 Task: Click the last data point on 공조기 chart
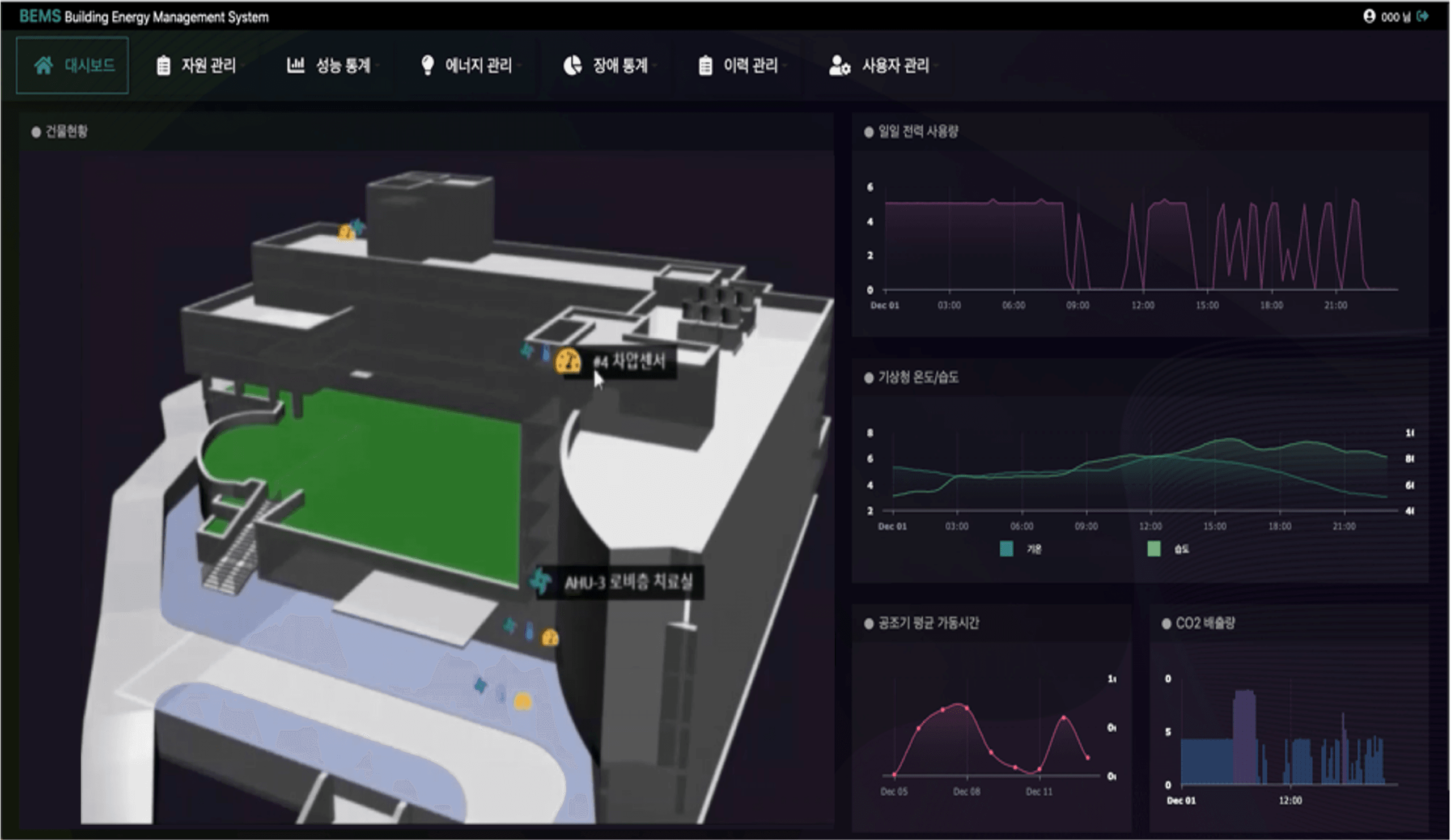[x=1088, y=758]
